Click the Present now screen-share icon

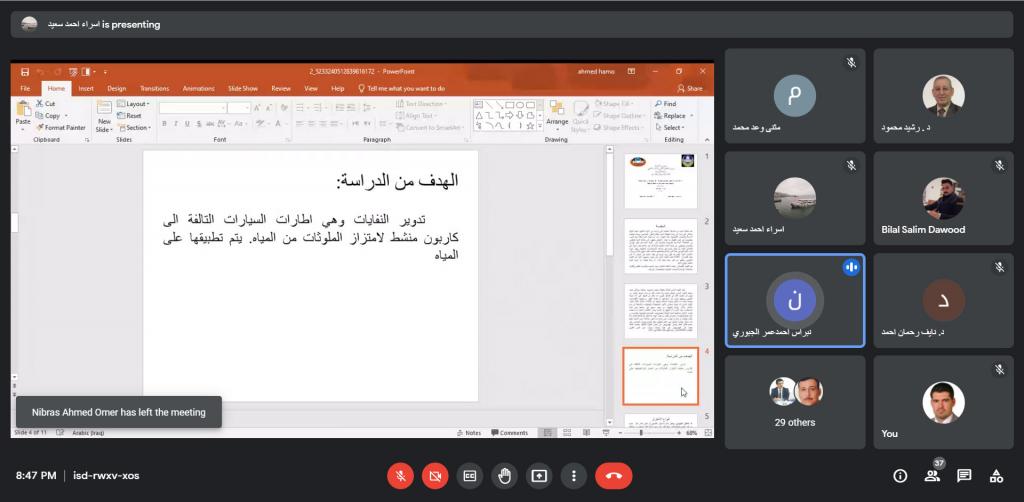538,476
